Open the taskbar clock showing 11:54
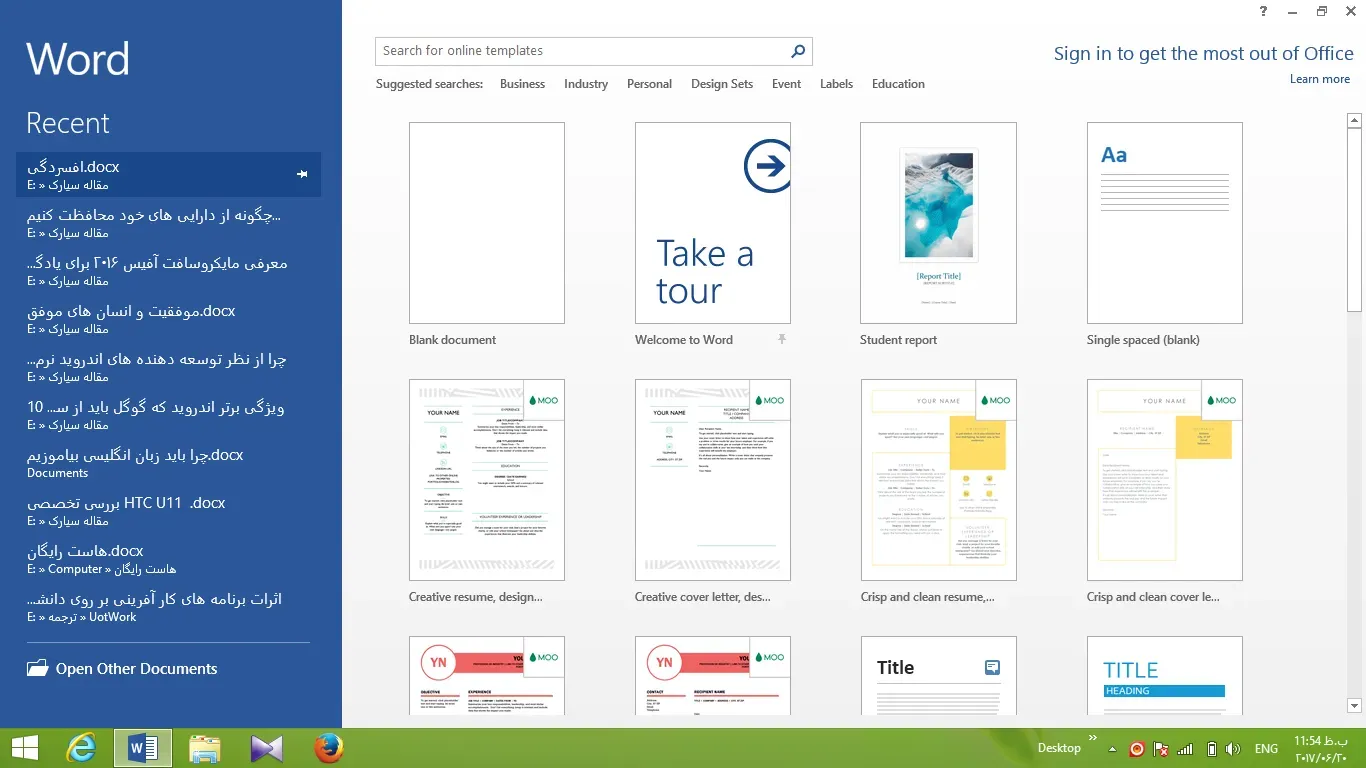 [x=1321, y=748]
